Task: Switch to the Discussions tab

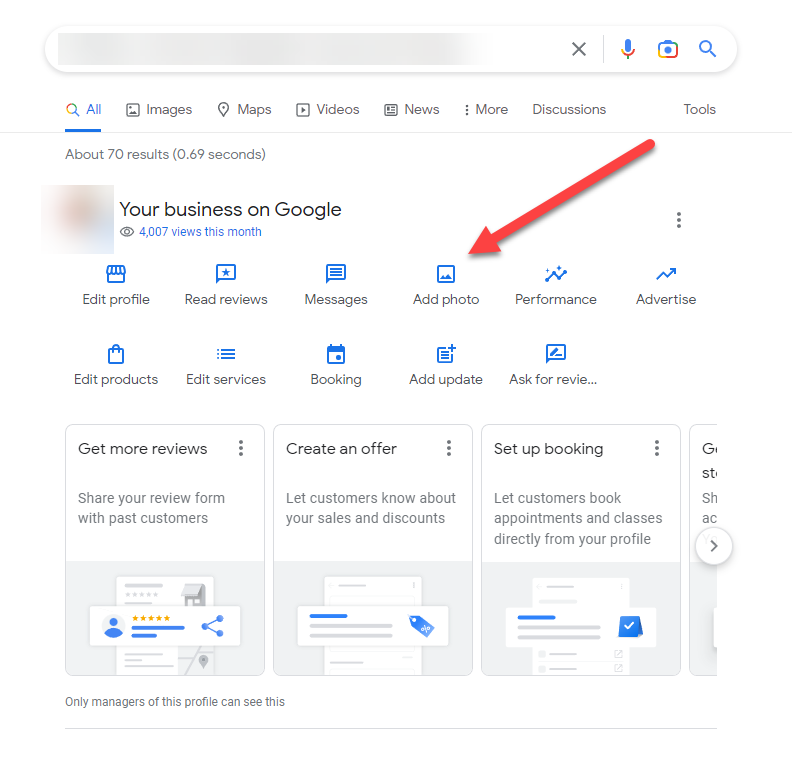Action: coord(569,110)
